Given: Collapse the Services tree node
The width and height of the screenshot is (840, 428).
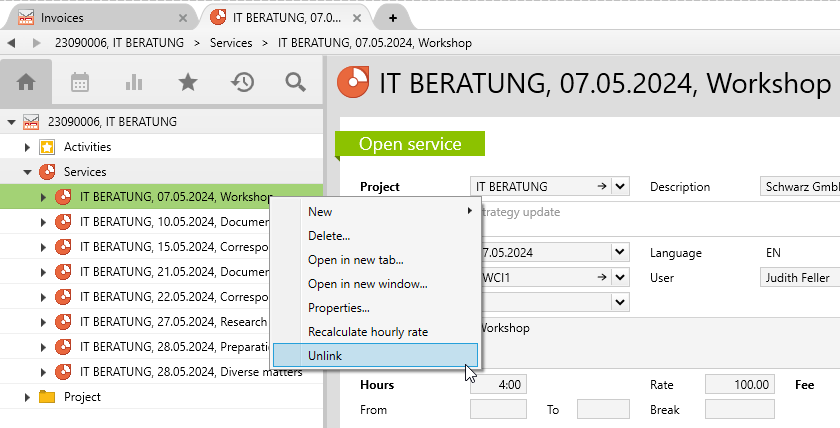Looking at the screenshot, I should (x=28, y=172).
